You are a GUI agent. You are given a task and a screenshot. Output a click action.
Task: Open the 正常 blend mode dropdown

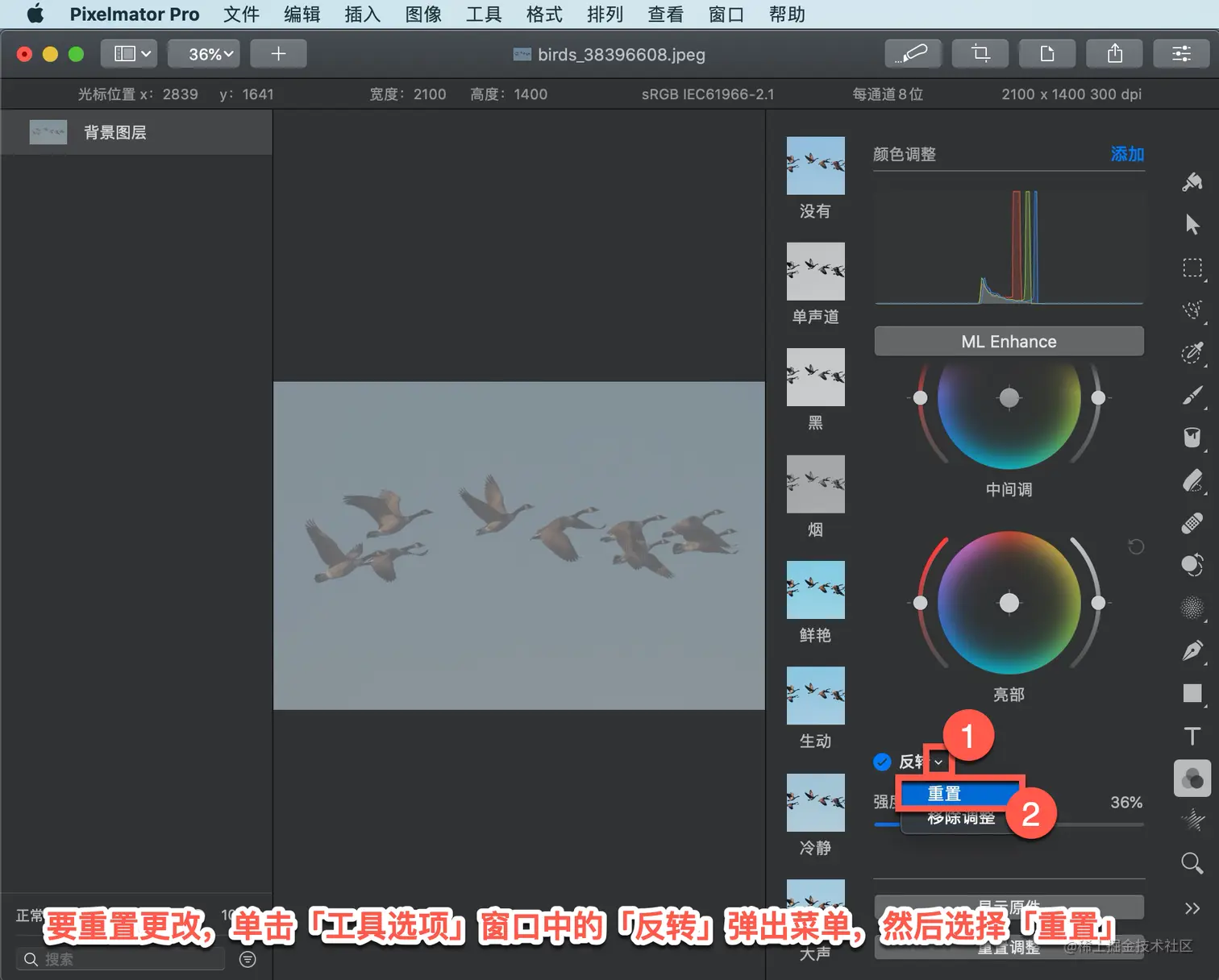click(x=30, y=916)
